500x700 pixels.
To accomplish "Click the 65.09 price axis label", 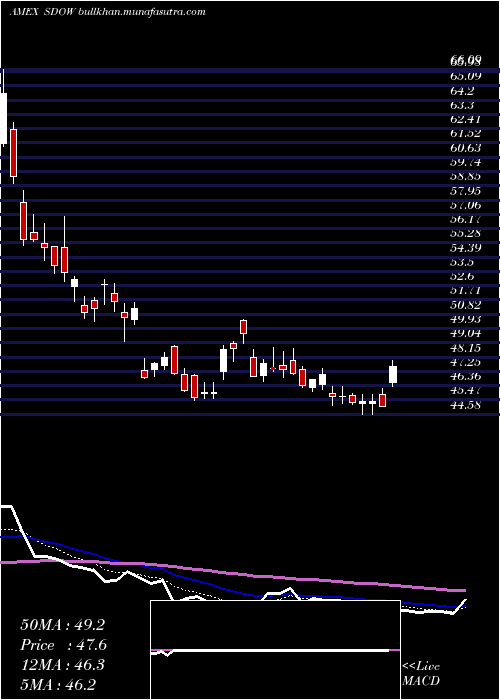I will pos(466,76).
